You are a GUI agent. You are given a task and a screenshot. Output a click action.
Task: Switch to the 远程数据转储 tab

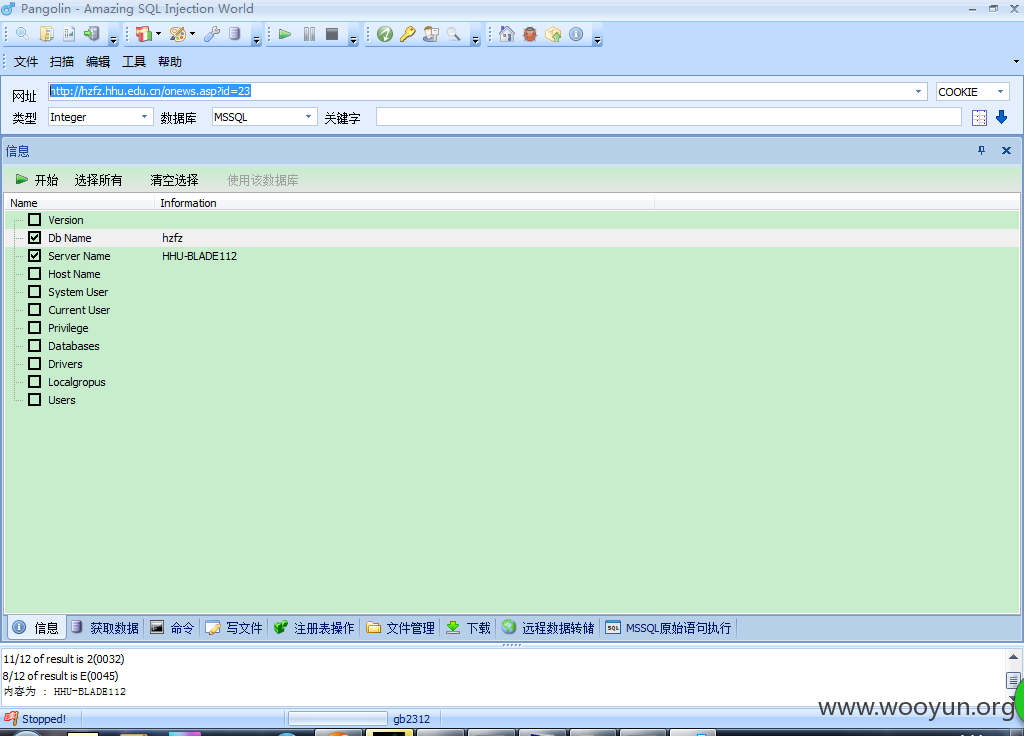[x=549, y=628]
